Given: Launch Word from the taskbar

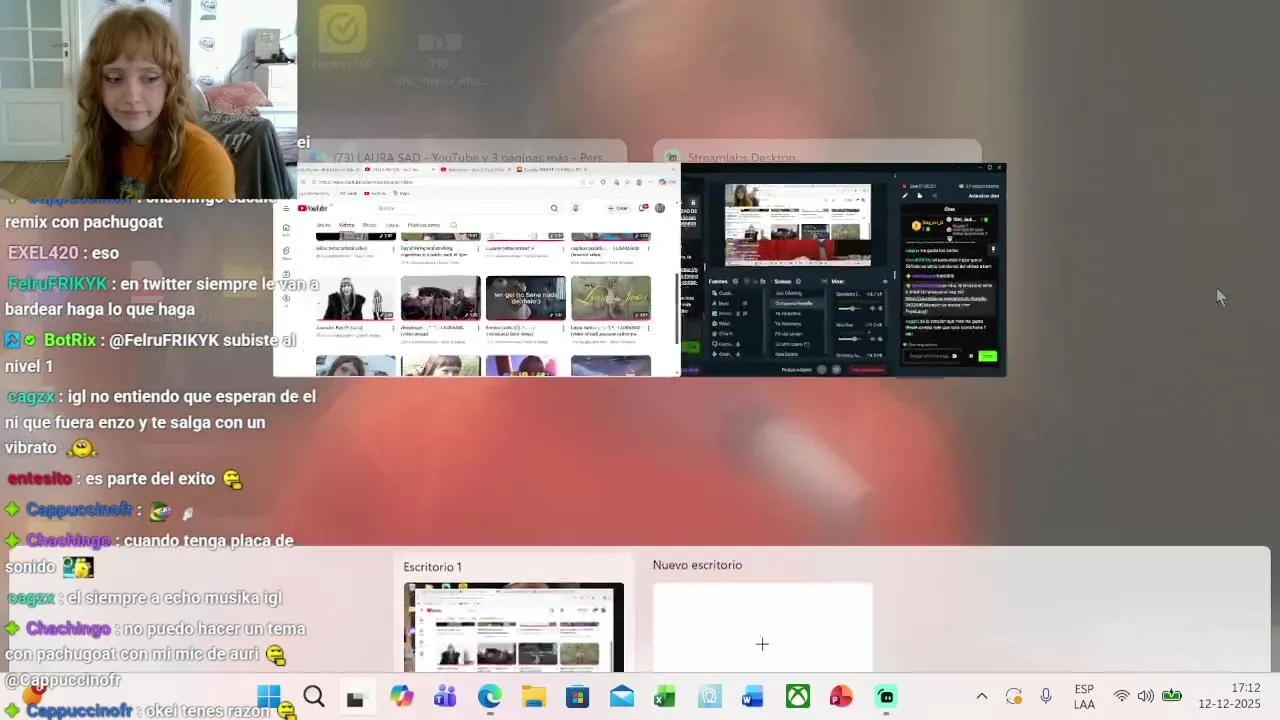Looking at the screenshot, I should click(753, 696).
